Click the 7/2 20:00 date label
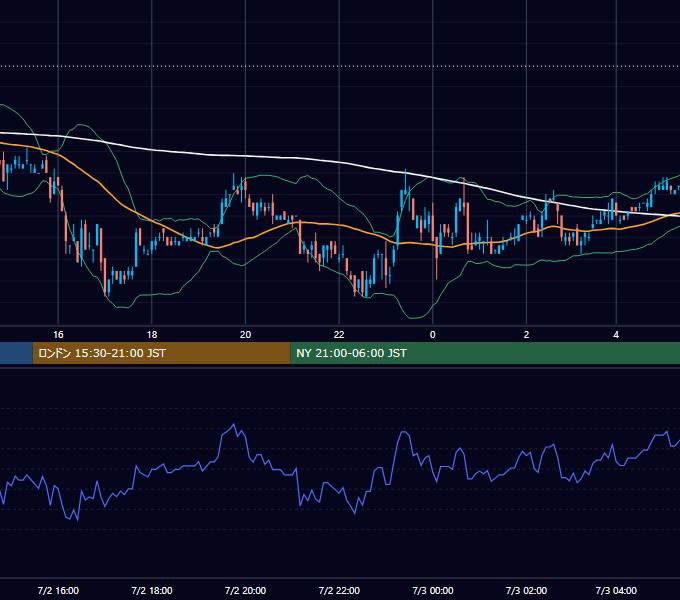The height and width of the screenshot is (600, 680). pyautogui.click(x=245, y=590)
